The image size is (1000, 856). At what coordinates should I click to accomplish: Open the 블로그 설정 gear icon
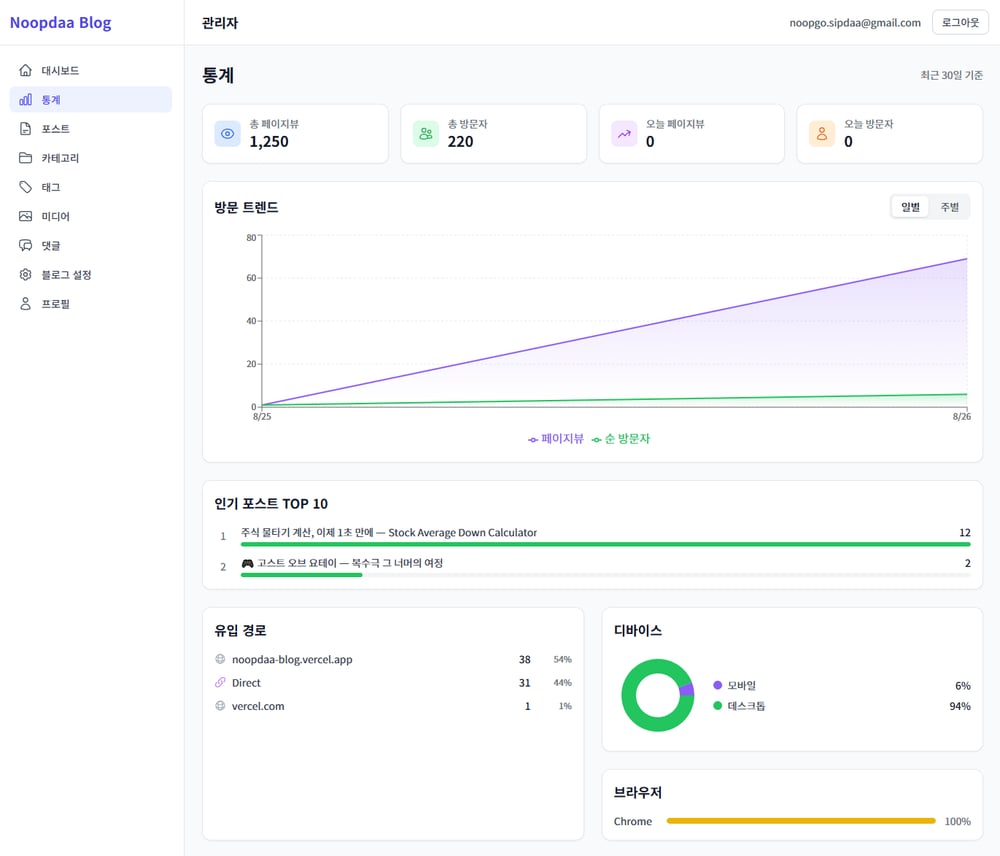point(26,274)
